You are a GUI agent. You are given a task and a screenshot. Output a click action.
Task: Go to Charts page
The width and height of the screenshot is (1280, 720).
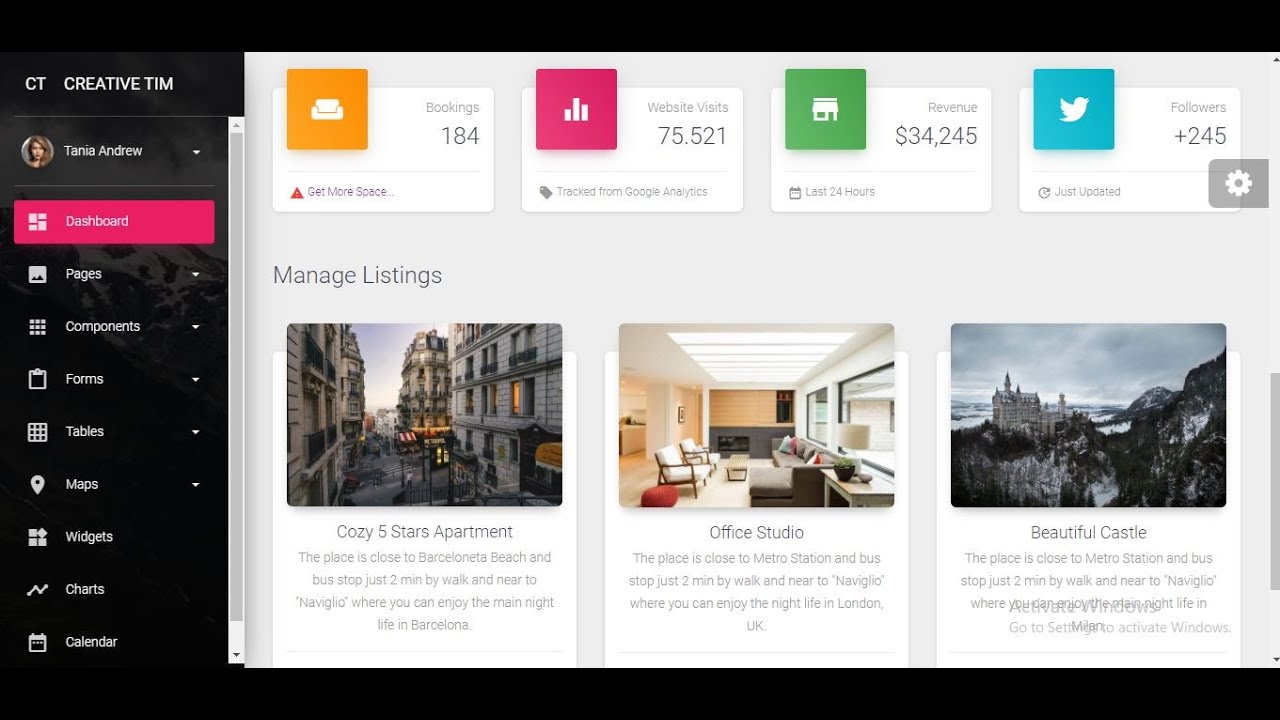(114, 590)
